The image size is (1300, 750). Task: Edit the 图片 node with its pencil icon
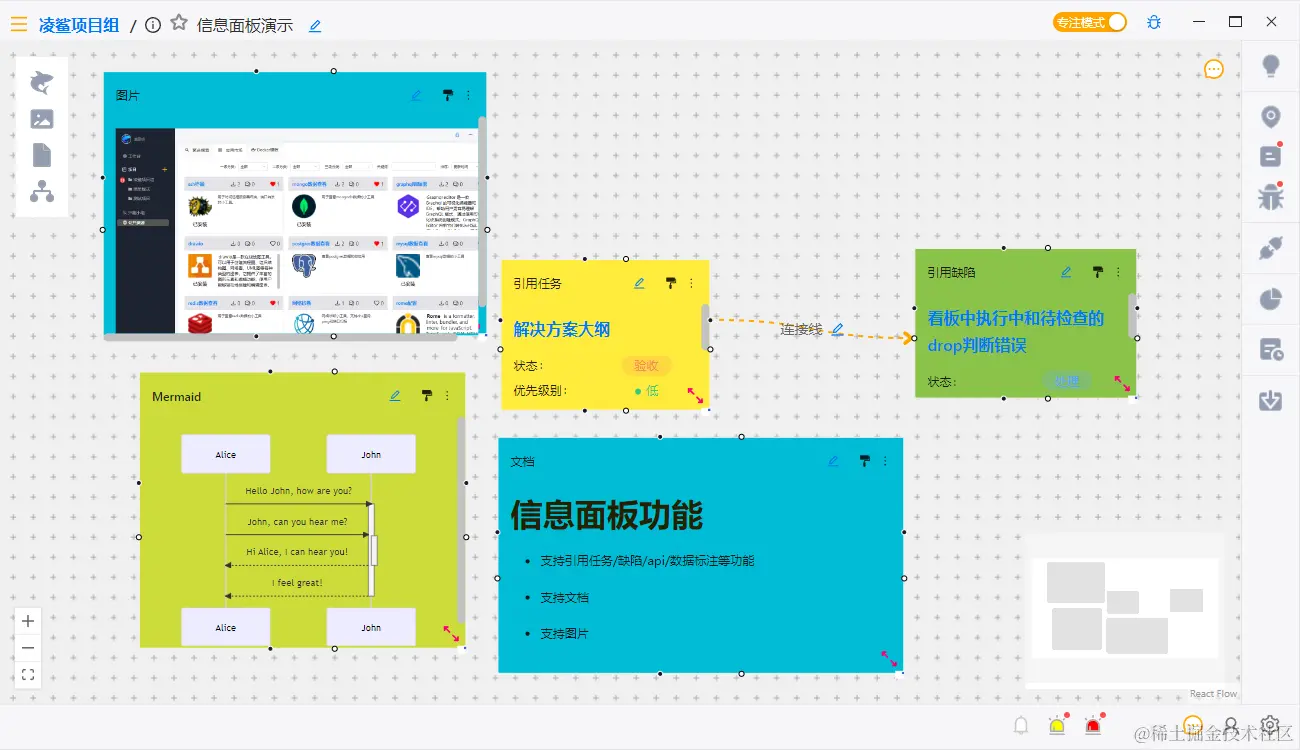point(417,96)
